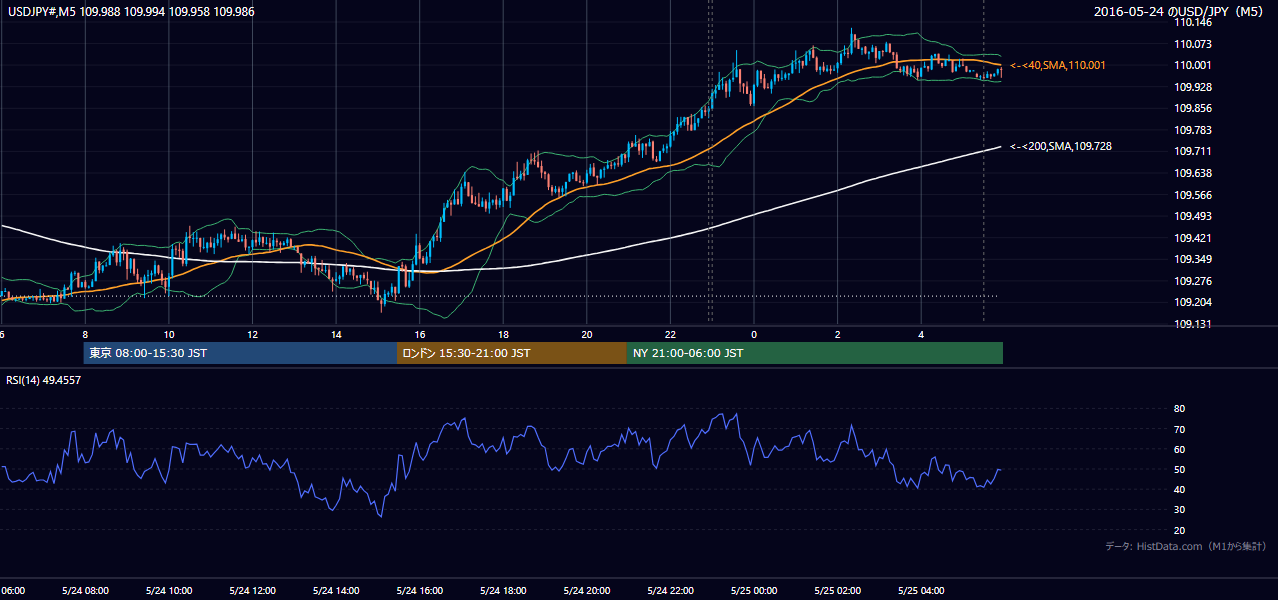Click the 109.856 price axis label
This screenshot has width=1278, height=600.
tap(1194, 108)
